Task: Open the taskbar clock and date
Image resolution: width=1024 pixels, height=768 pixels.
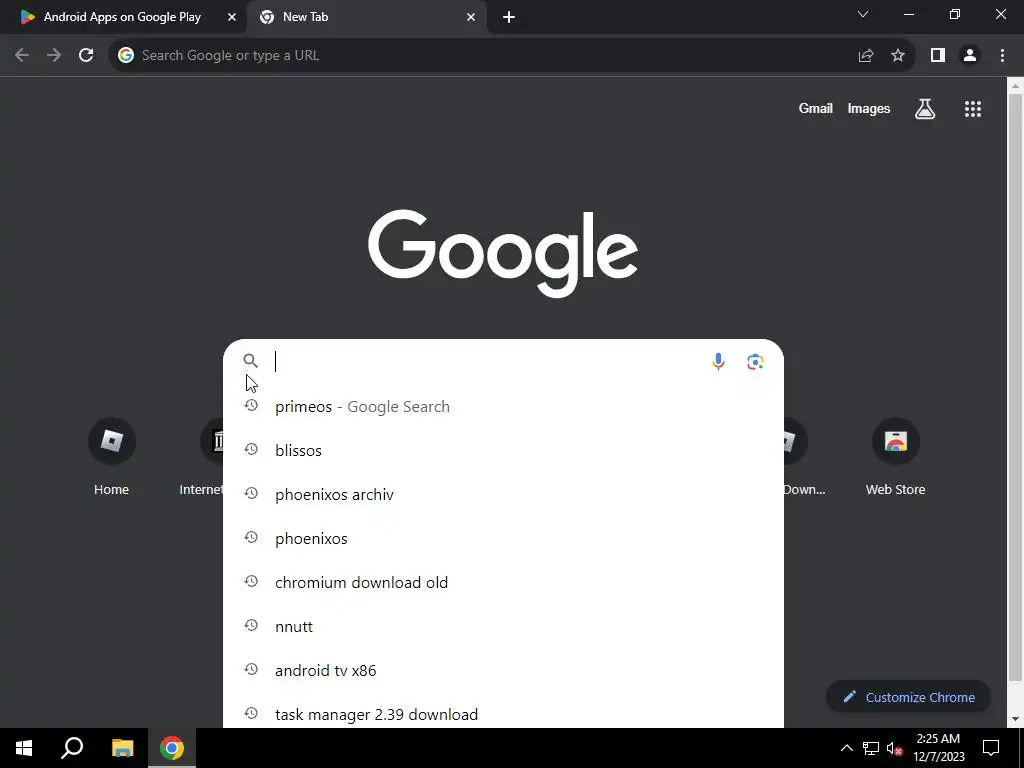Action: coord(938,748)
